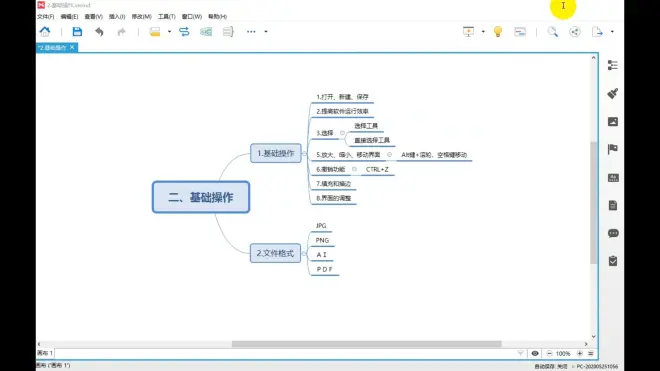Open the markers flag panel
This screenshot has width=660, height=371.
pos(613,149)
